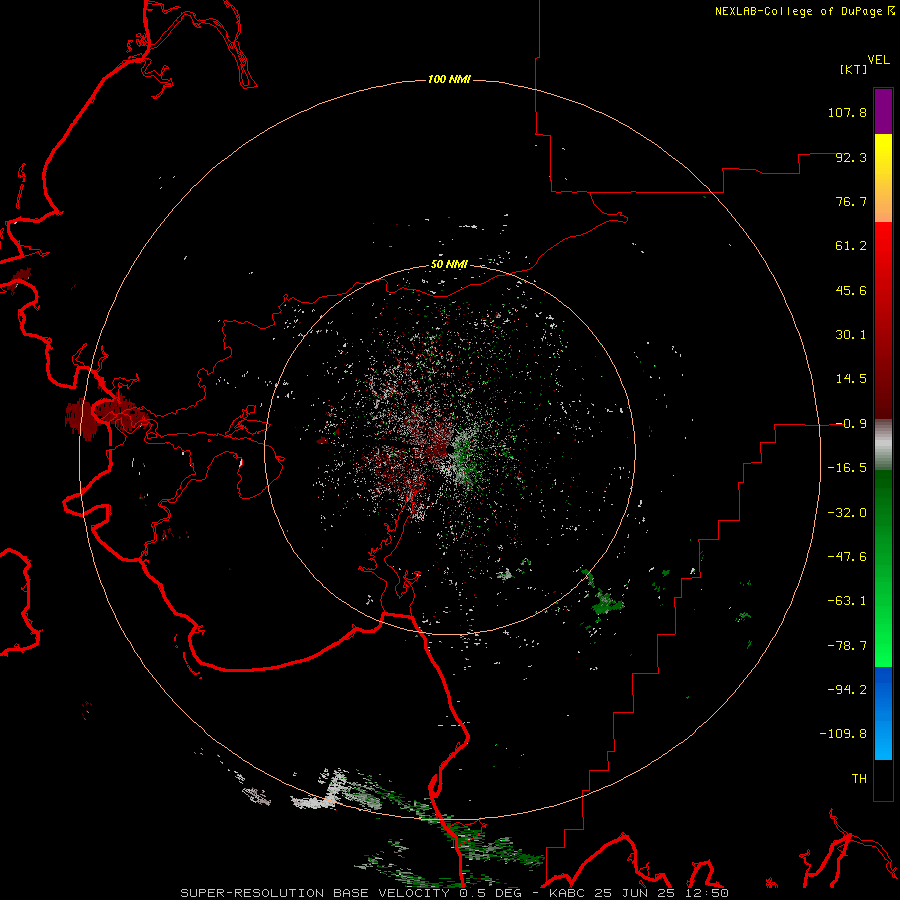Click the -16.5 legend value
This screenshot has width=900, height=900.
(847, 468)
